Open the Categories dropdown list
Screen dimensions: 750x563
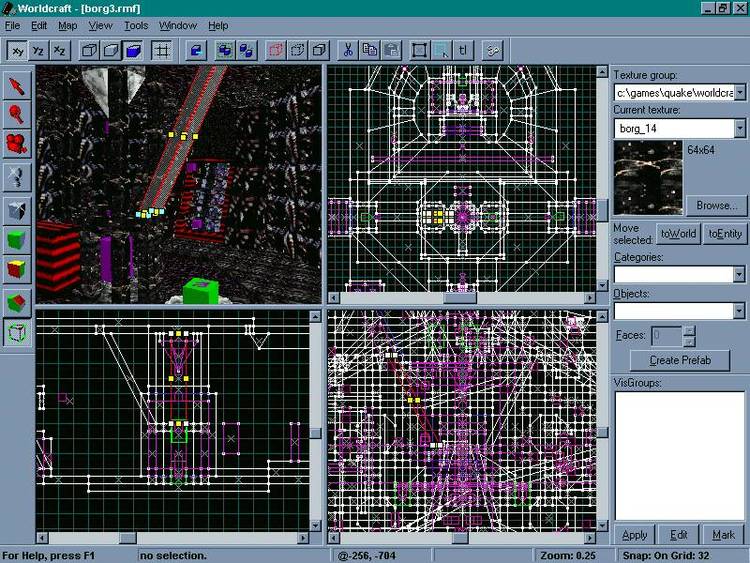click(x=739, y=274)
